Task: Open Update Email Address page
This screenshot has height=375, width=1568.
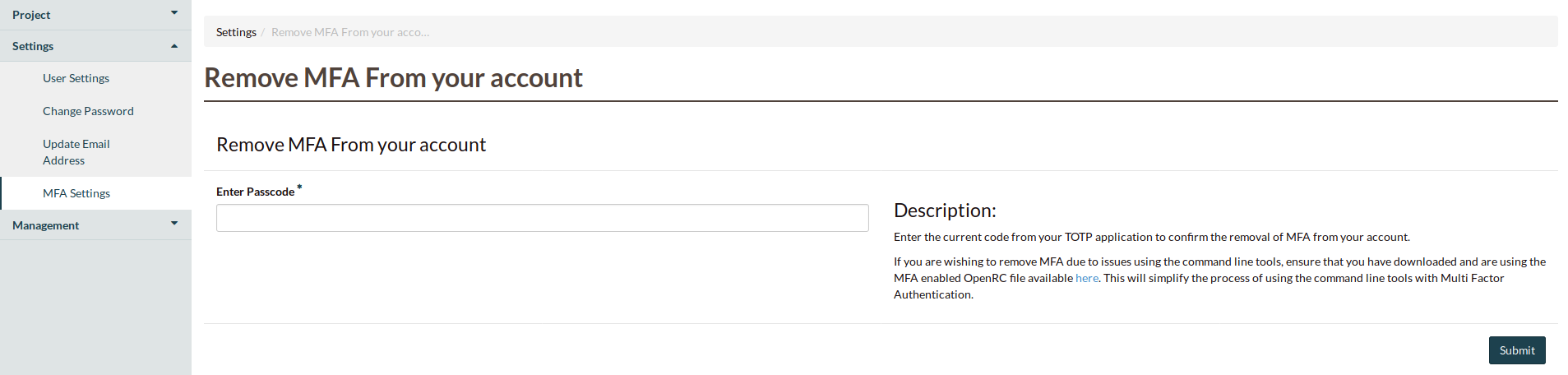Action: click(76, 152)
